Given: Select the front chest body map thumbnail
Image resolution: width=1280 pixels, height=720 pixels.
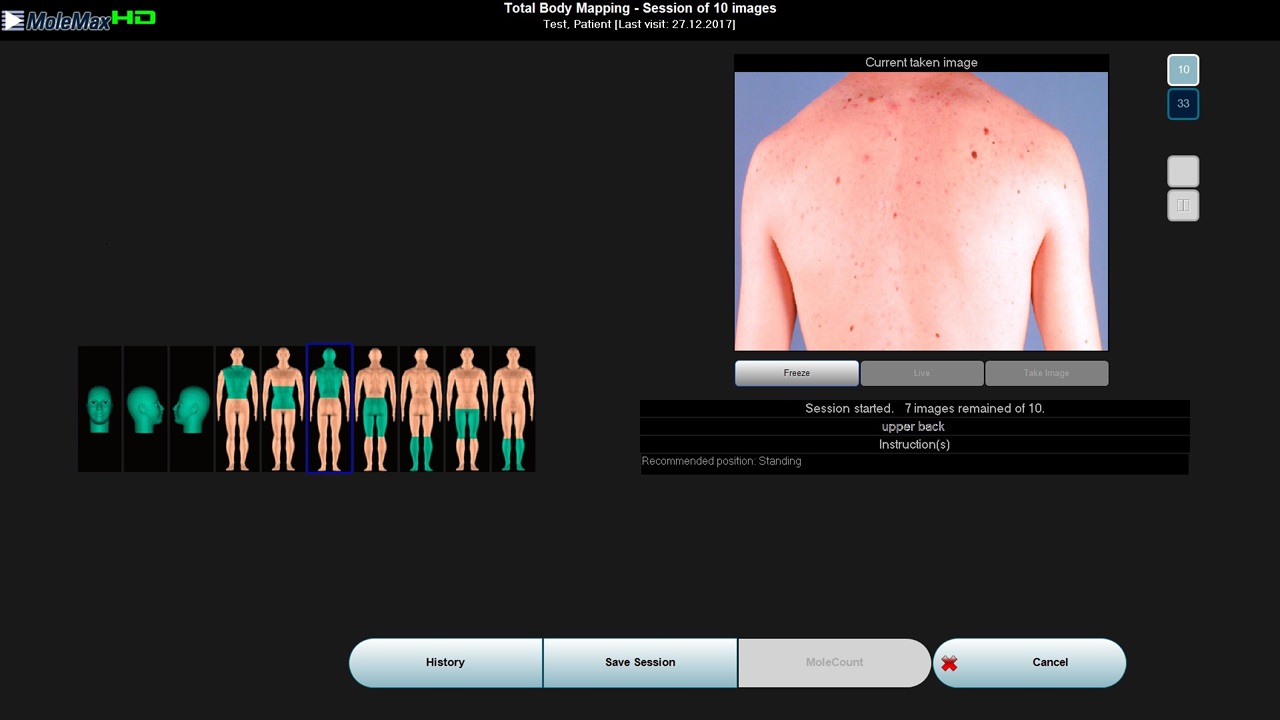Looking at the screenshot, I should click(x=238, y=409).
